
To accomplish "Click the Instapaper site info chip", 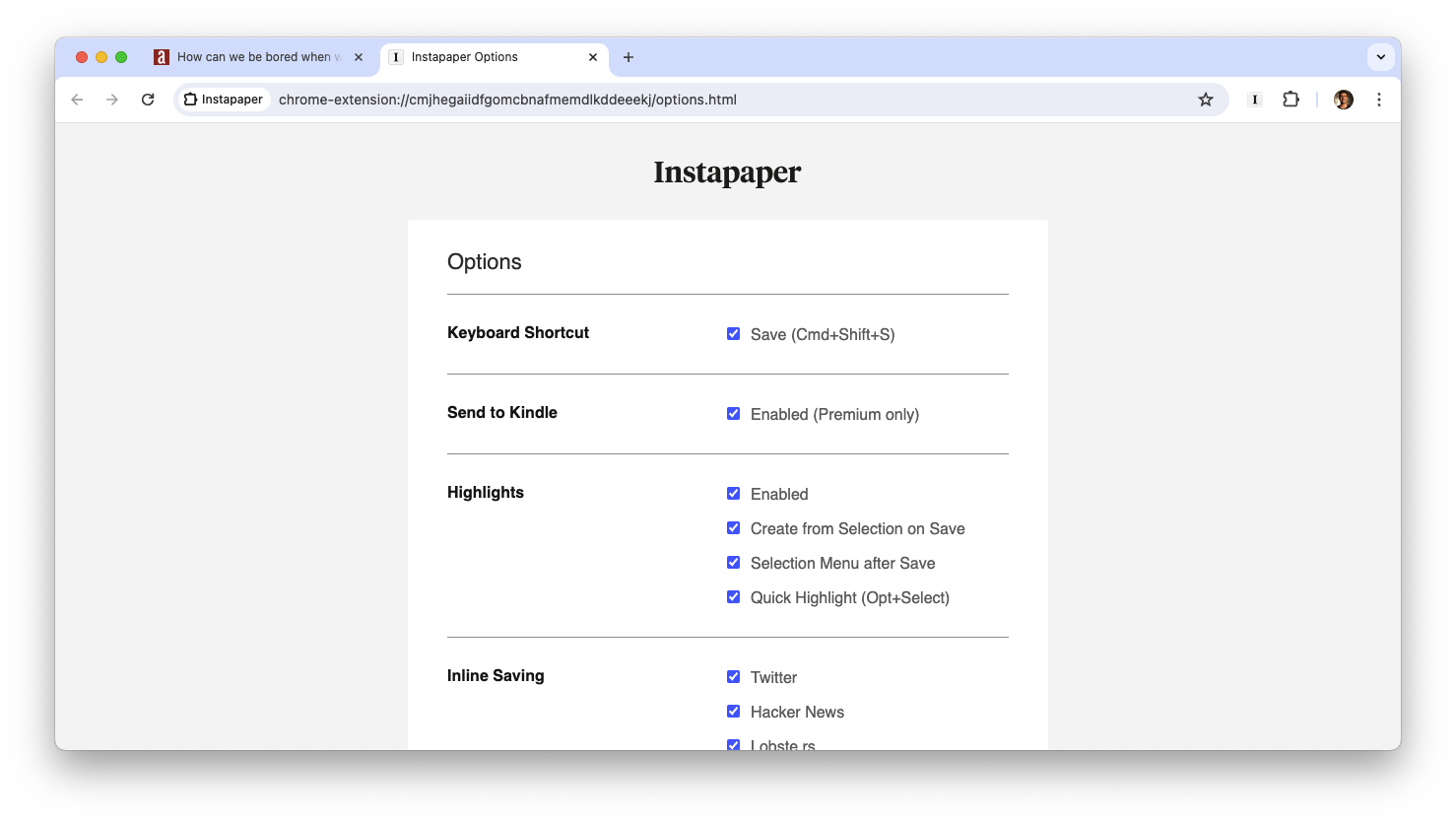I will point(224,100).
